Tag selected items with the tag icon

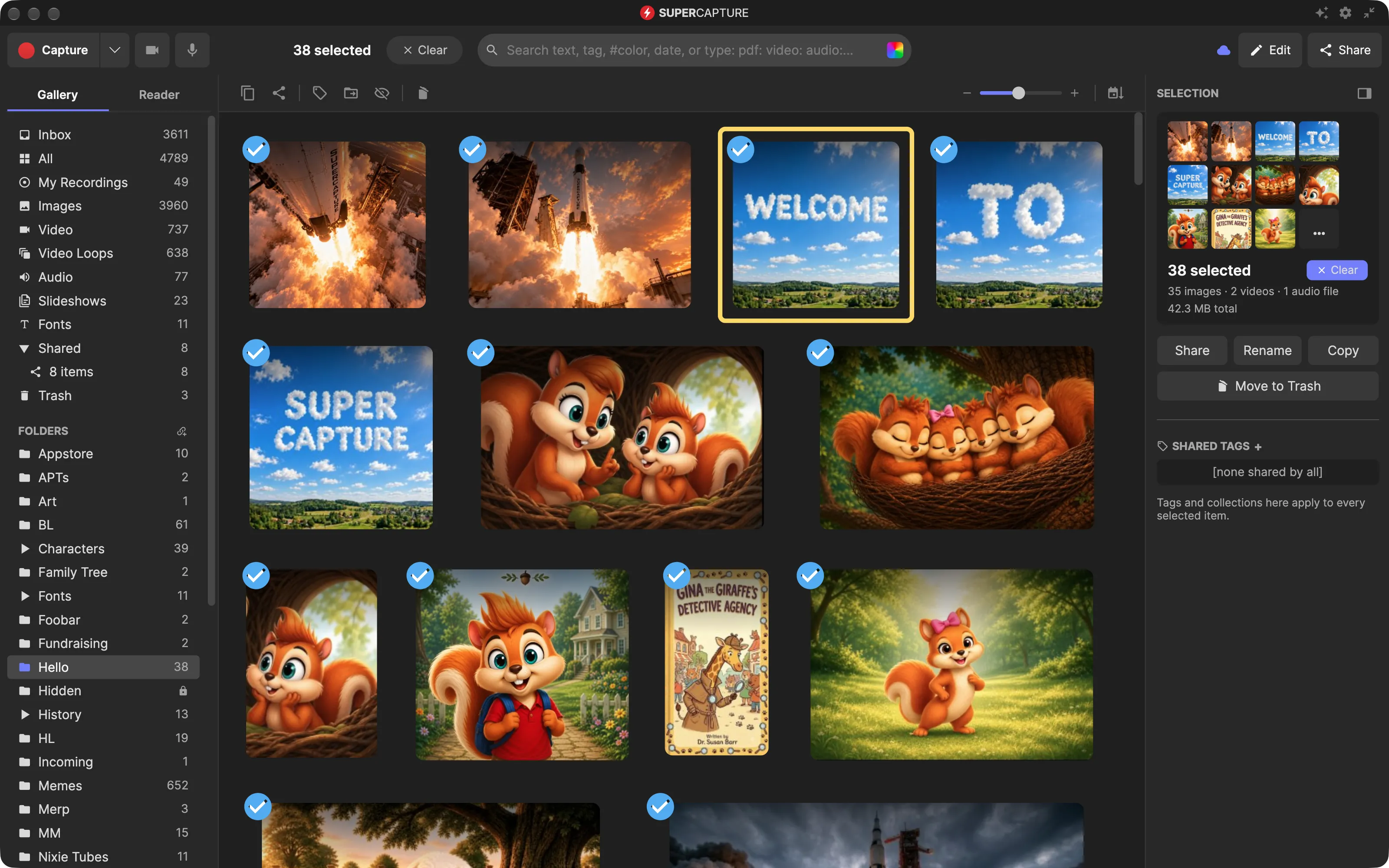[320, 93]
